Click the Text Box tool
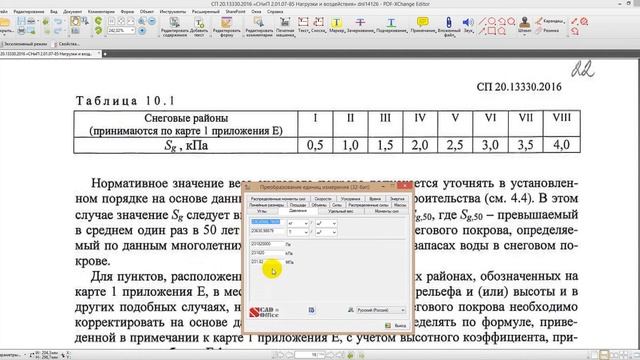The image size is (640, 360). click(303, 24)
